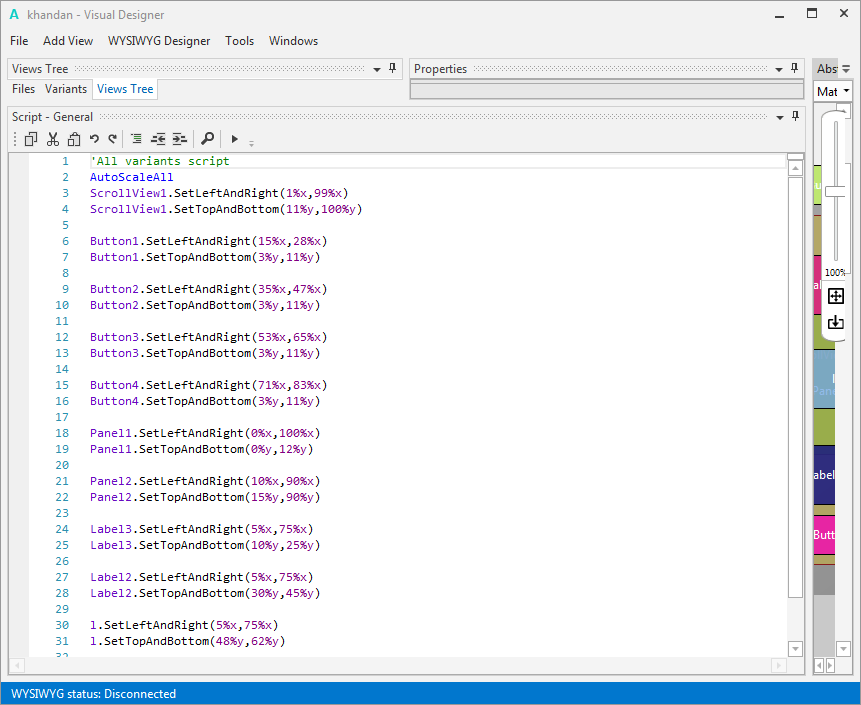This screenshot has width=861, height=705.
Task: Open the search magnifier tool
Action: (207, 139)
